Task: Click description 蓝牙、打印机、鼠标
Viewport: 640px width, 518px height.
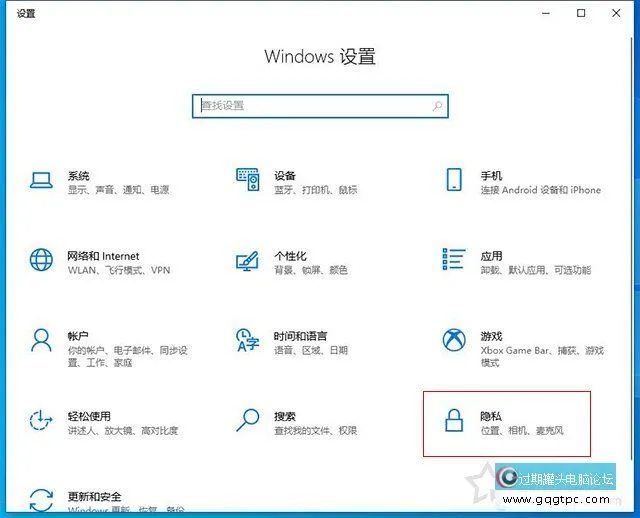Action: click(x=316, y=190)
